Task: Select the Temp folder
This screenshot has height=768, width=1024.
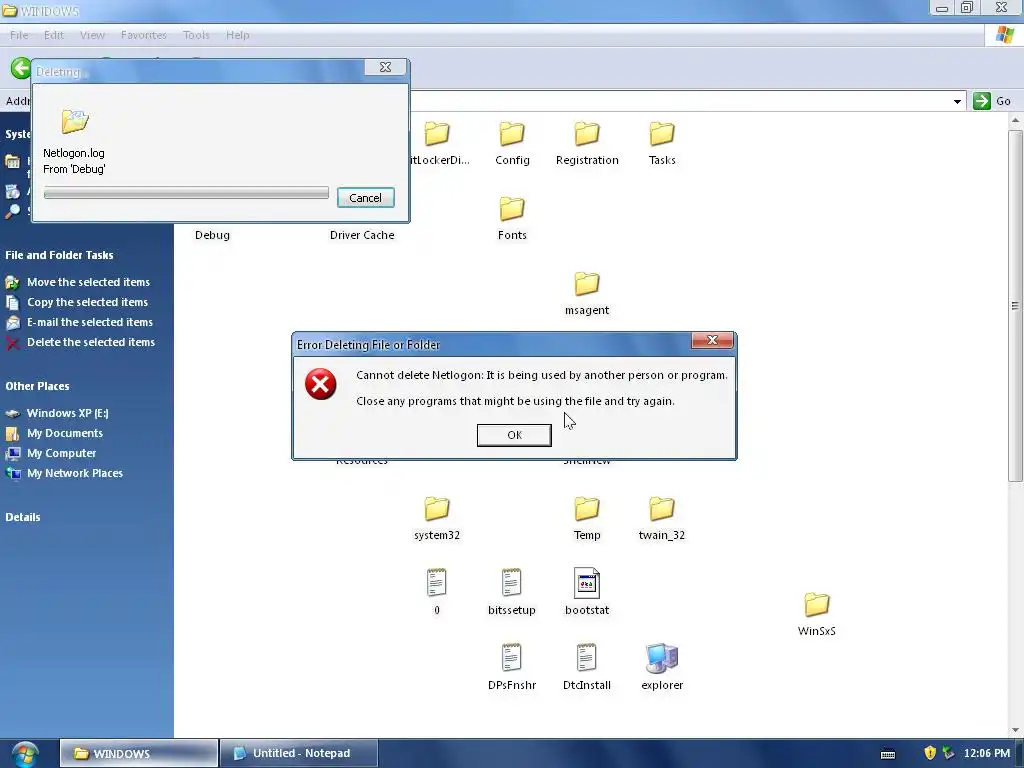Action: 586,519
